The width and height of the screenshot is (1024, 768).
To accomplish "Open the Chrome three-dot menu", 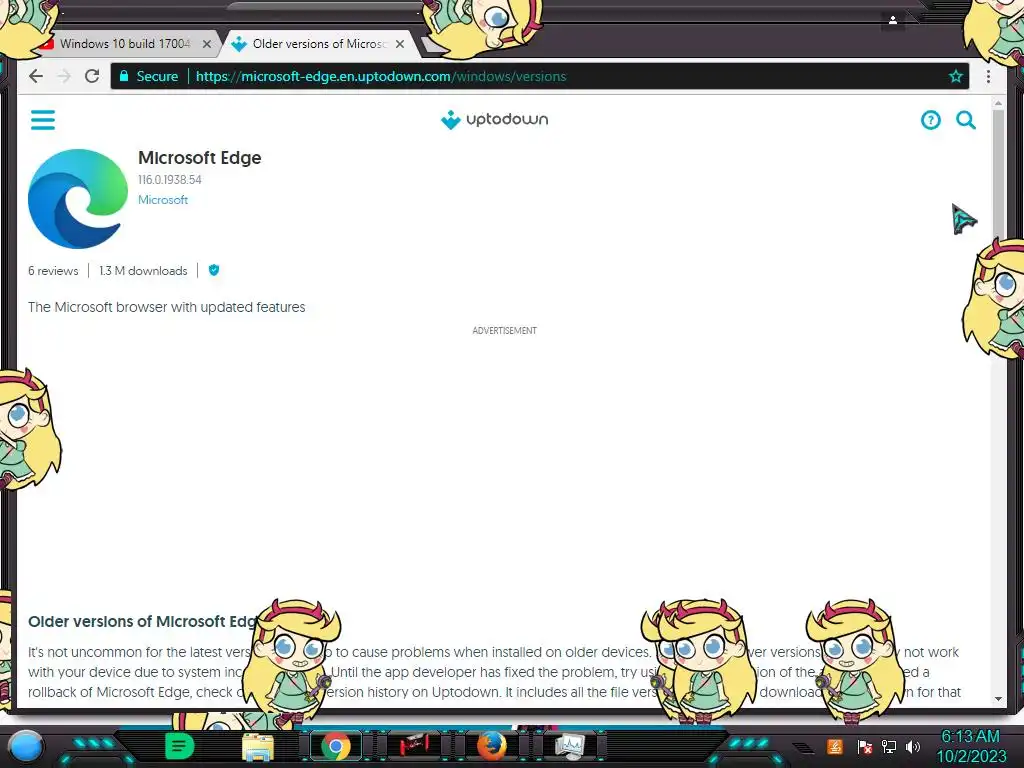I will [988, 76].
